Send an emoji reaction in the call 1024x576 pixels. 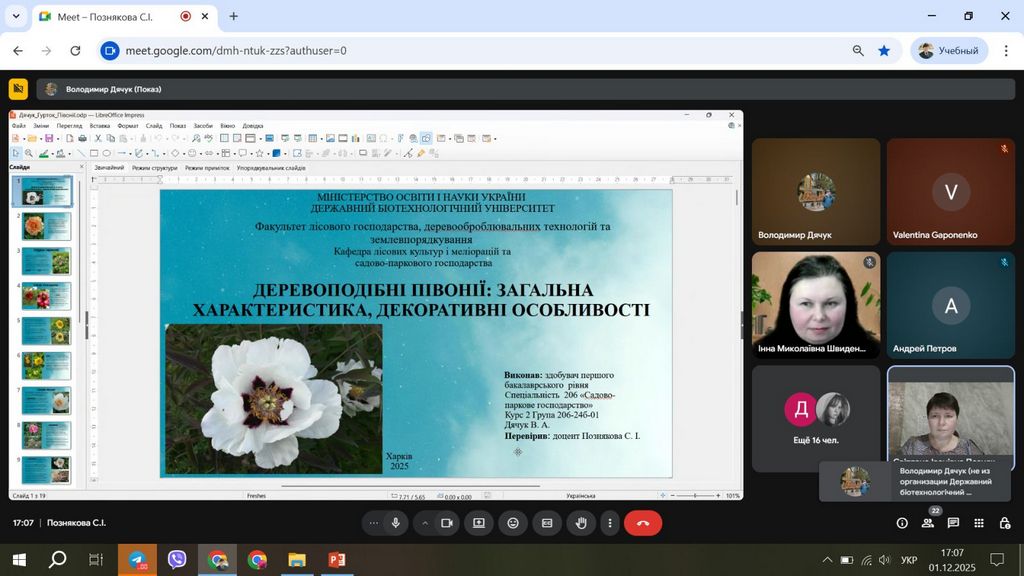pos(513,523)
